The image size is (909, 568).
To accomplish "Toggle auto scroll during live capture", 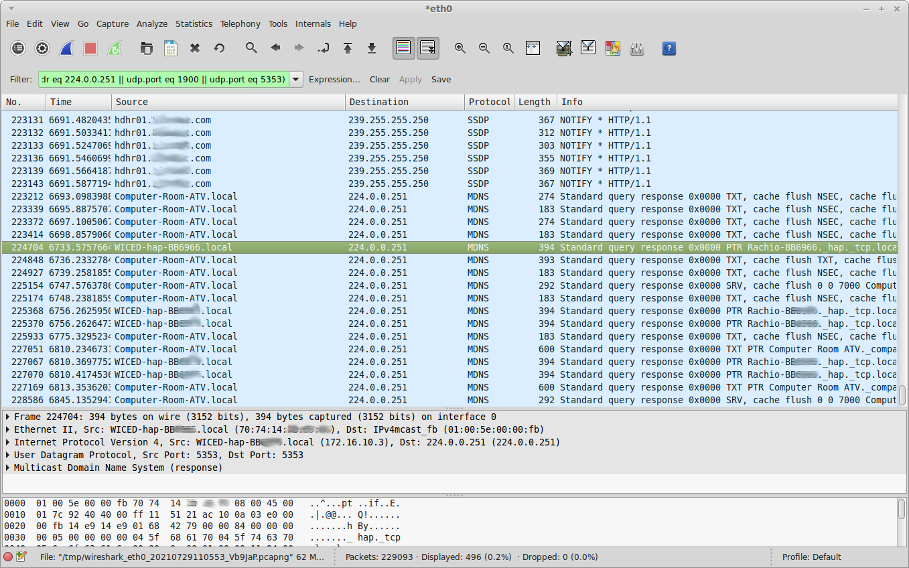I will coord(428,48).
